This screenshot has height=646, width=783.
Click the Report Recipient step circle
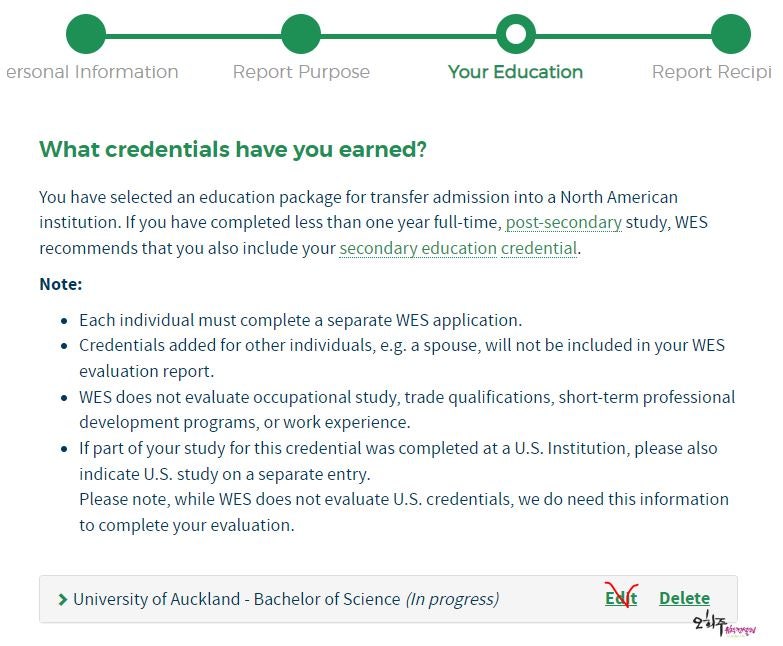730,34
